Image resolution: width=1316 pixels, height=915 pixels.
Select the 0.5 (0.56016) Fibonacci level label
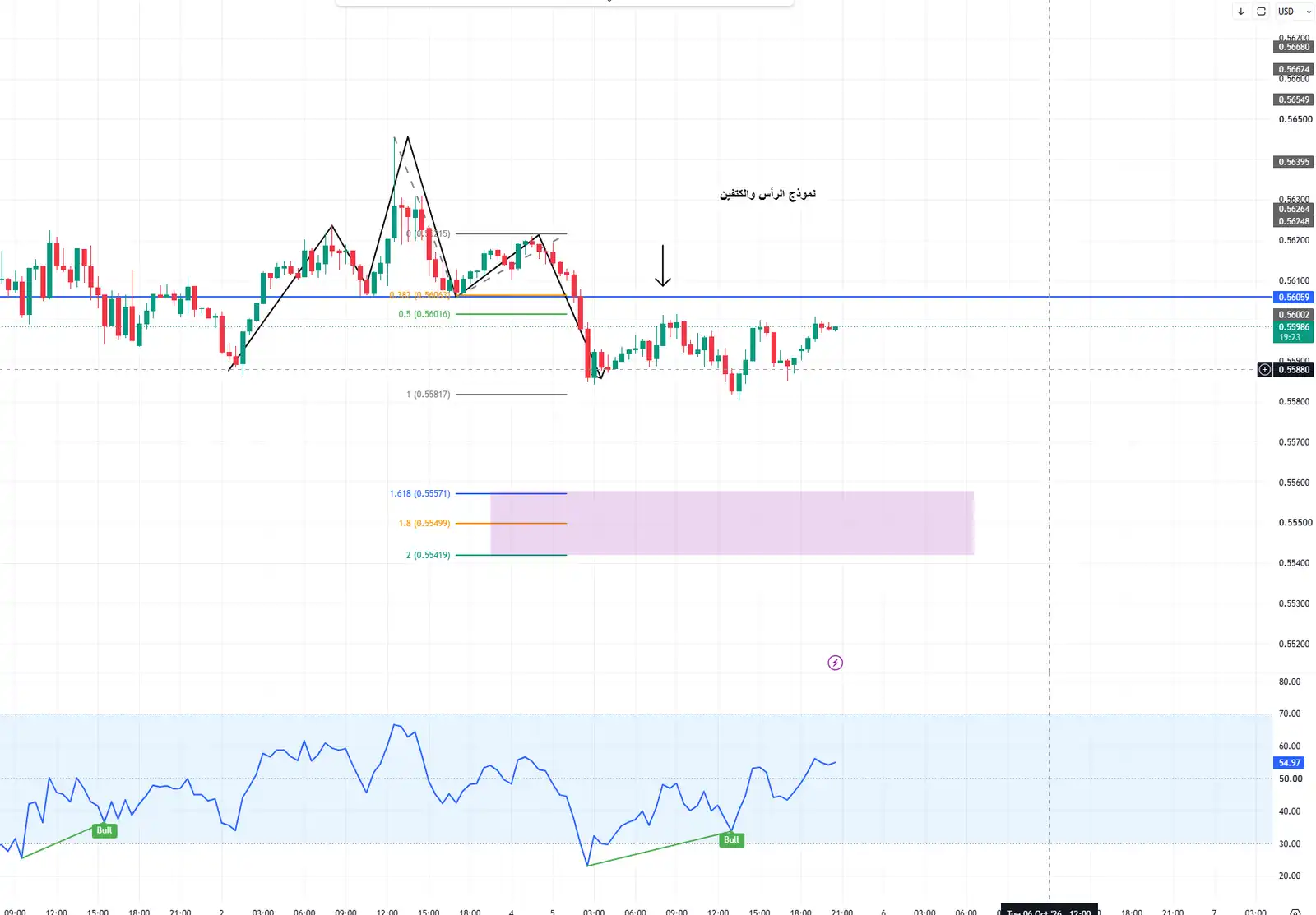[x=424, y=314]
